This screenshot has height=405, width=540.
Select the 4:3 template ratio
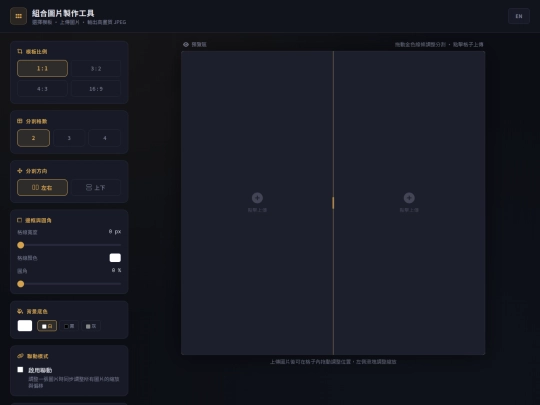tap(42, 89)
